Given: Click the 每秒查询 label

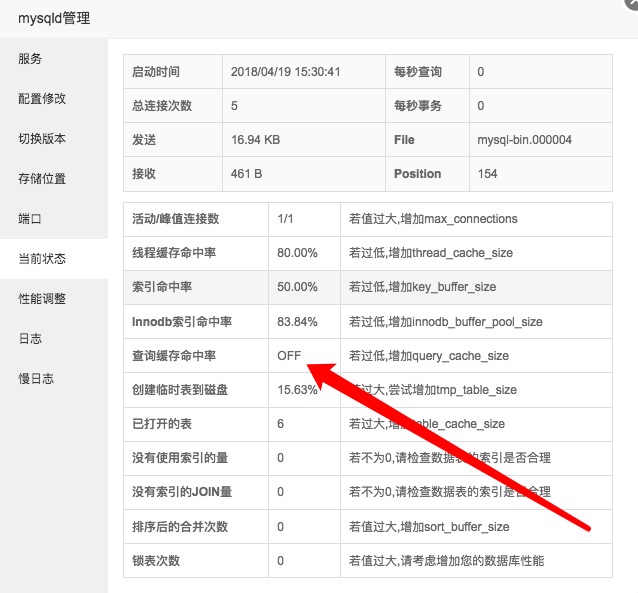Looking at the screenshot, I should [417, 72].
